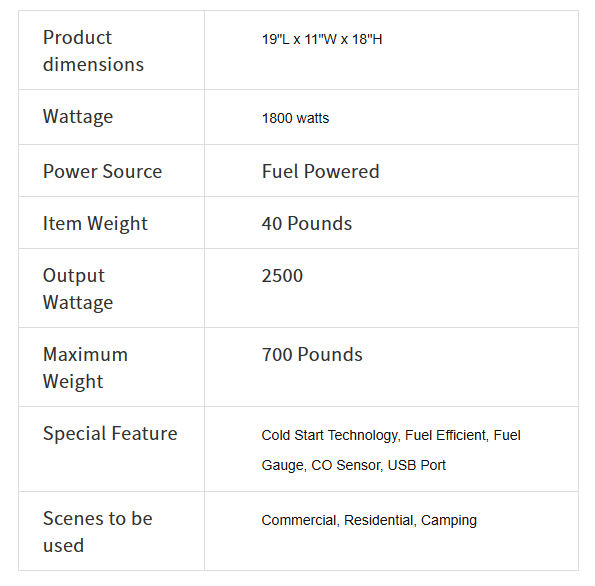
Task: Select the 40 Pounds value
Action: 307,223
